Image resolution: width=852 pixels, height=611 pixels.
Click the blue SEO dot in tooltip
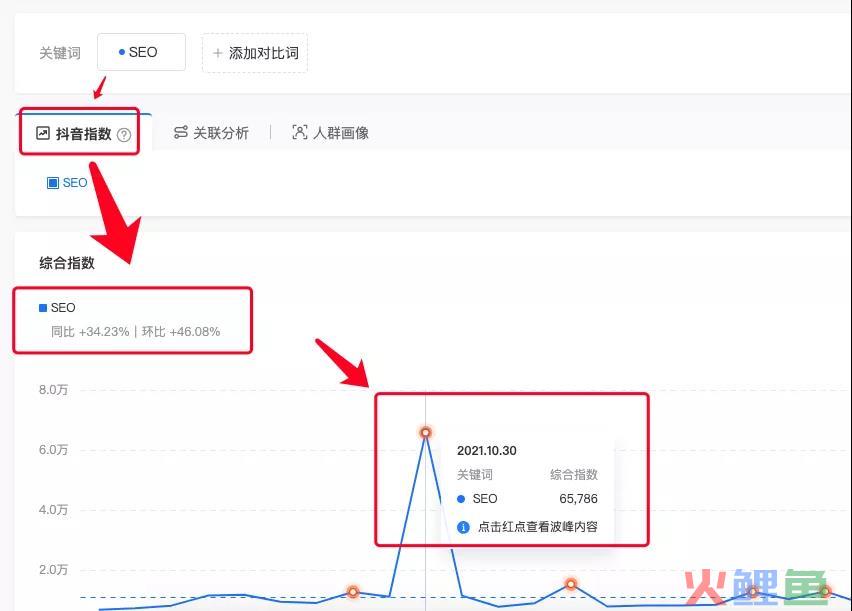[x=461, y=499]
